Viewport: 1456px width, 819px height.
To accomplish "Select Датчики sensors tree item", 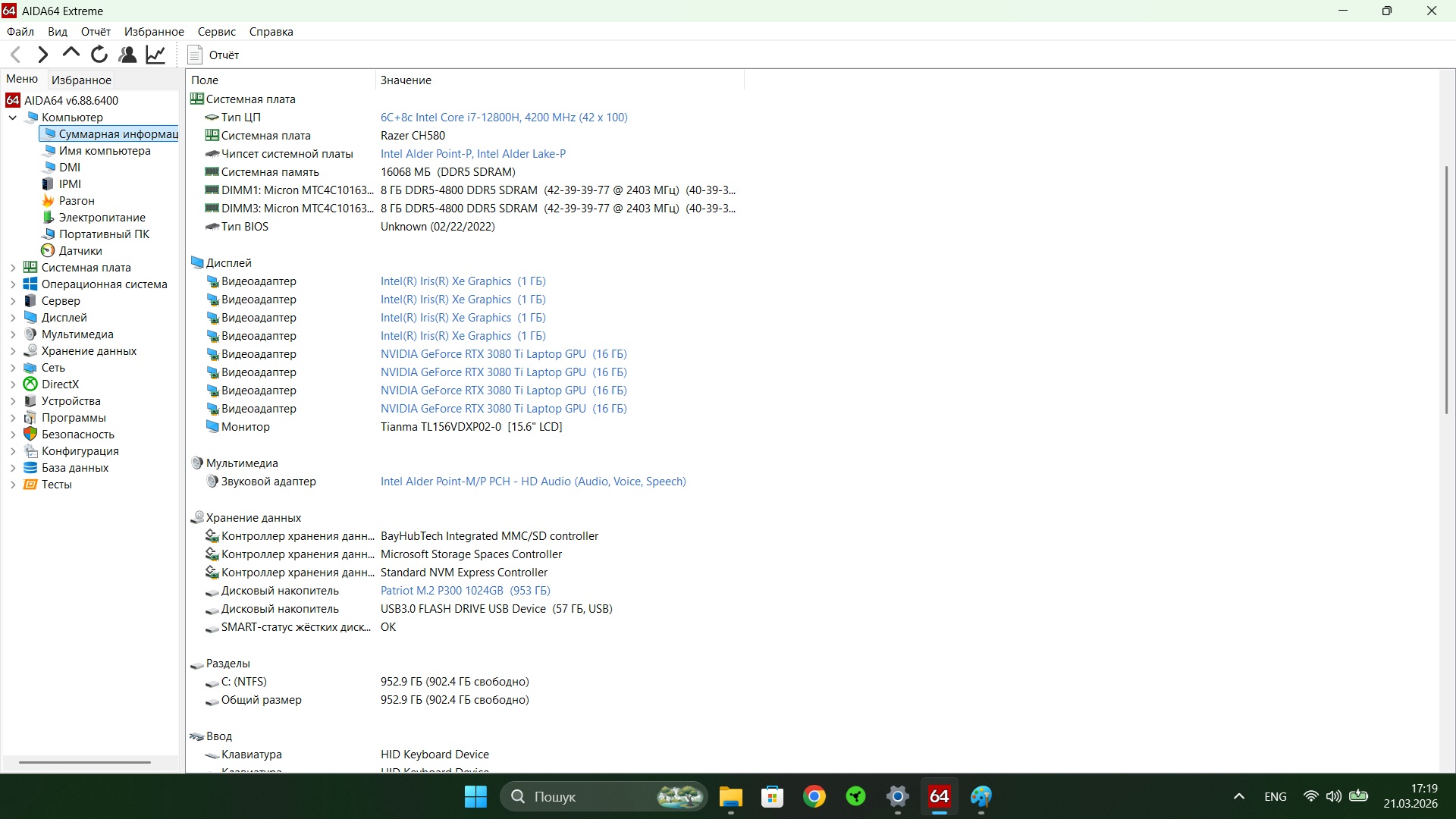I will 80,251.
